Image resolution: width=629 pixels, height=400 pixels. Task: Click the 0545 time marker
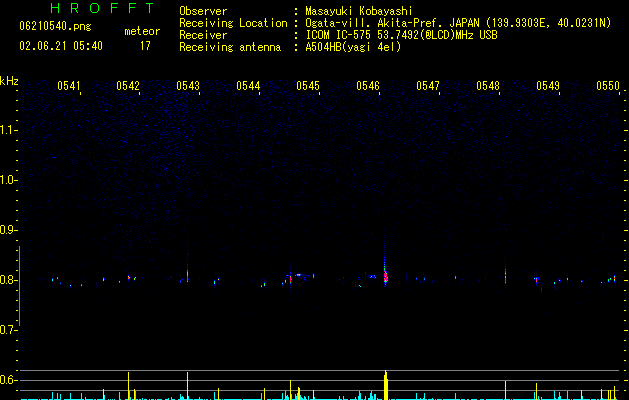click(x=308, y=86)
